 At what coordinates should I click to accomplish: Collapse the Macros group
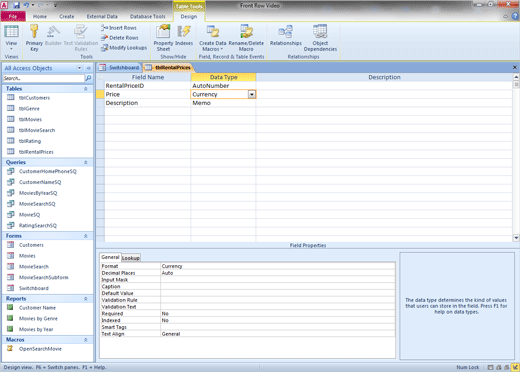coord(86,340)
